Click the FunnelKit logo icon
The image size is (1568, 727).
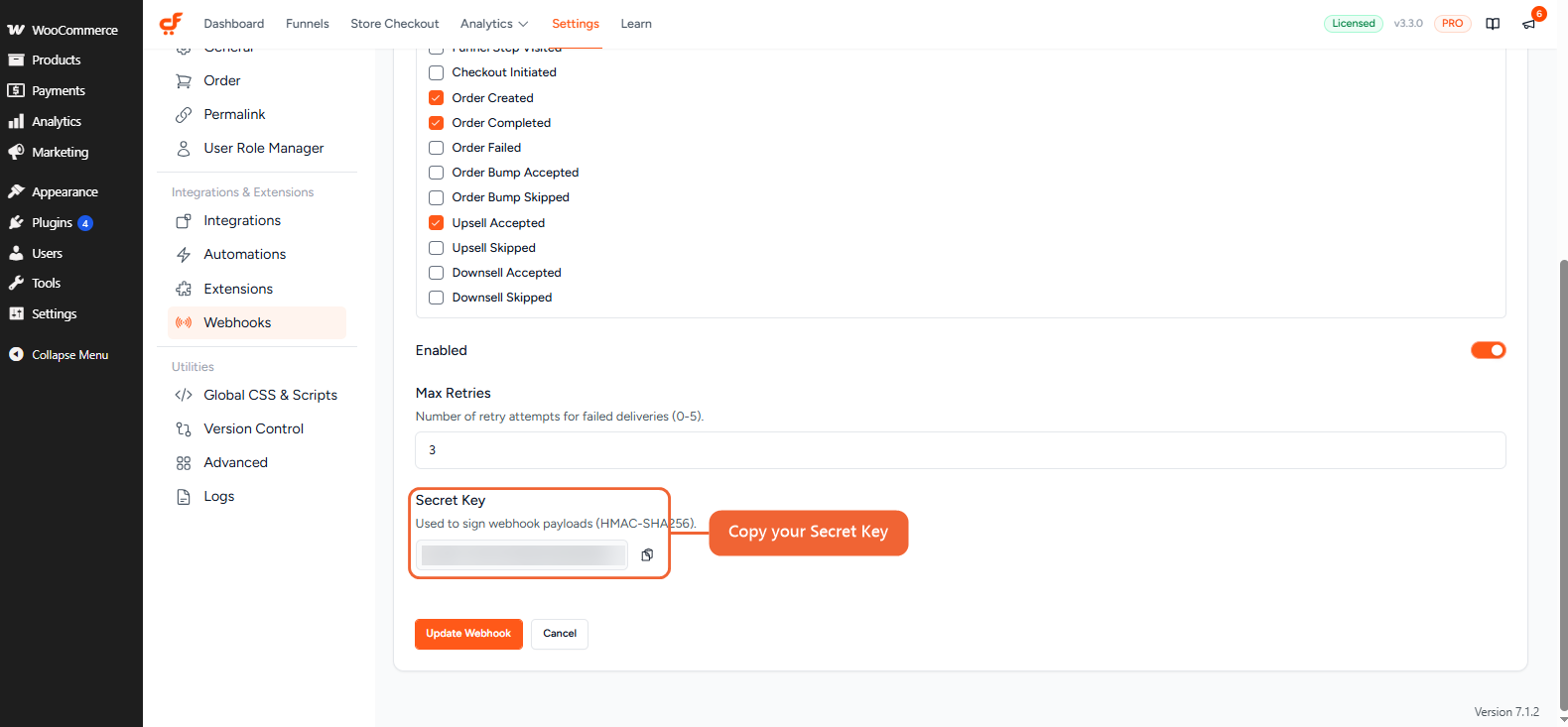coord(171,24)
